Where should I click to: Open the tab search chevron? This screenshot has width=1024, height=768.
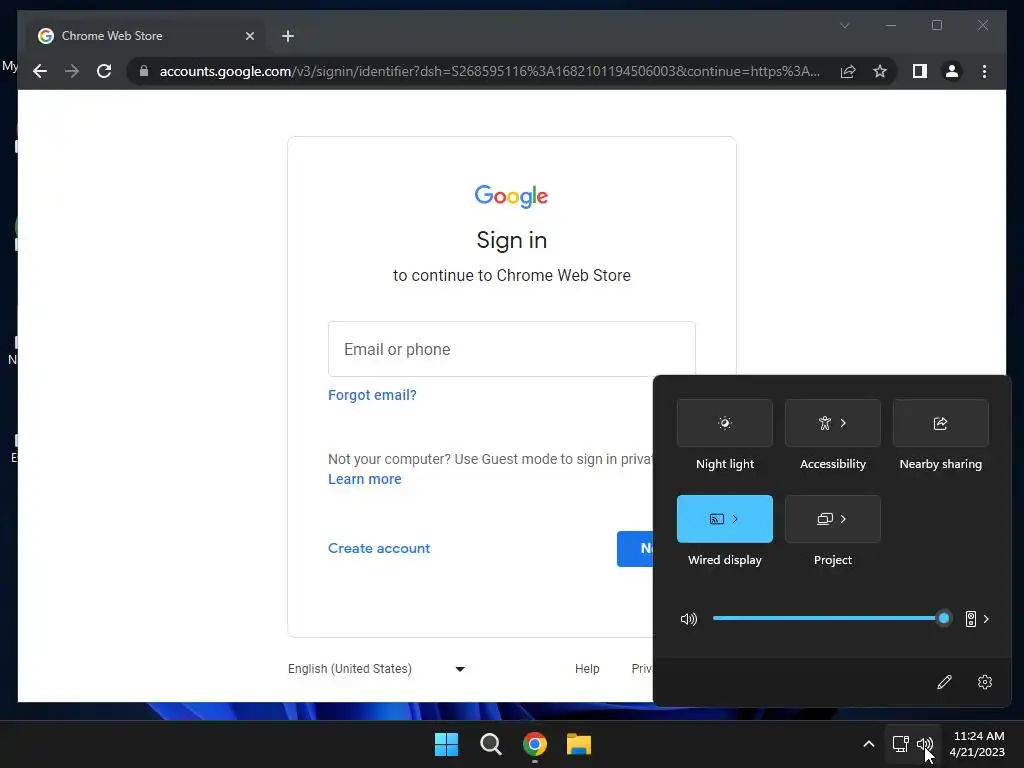click(844, 25)
